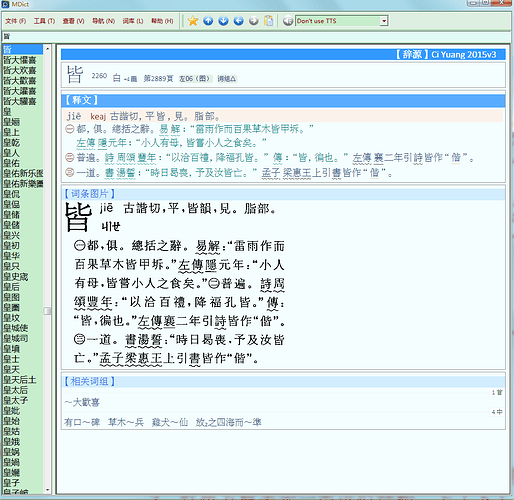Select 皆大歡喜 in the word list

pos(20,80)
